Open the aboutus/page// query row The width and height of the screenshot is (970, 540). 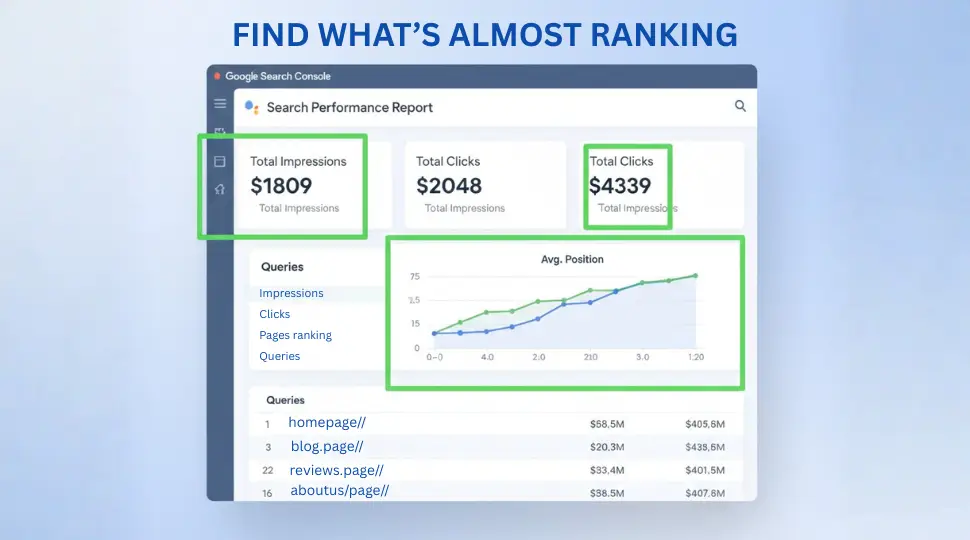339,491
